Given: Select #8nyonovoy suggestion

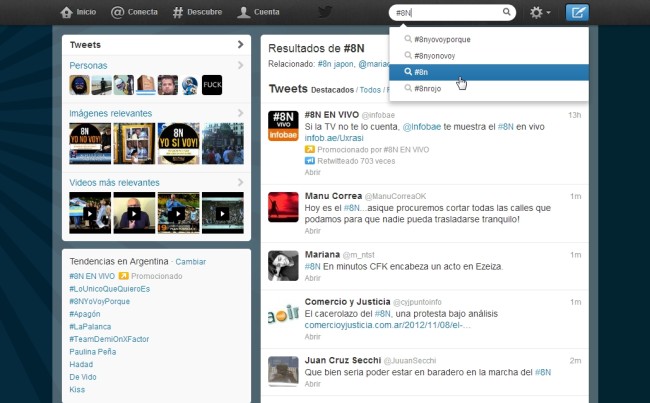Looking at the screenshot, I should tap(489, 56).
